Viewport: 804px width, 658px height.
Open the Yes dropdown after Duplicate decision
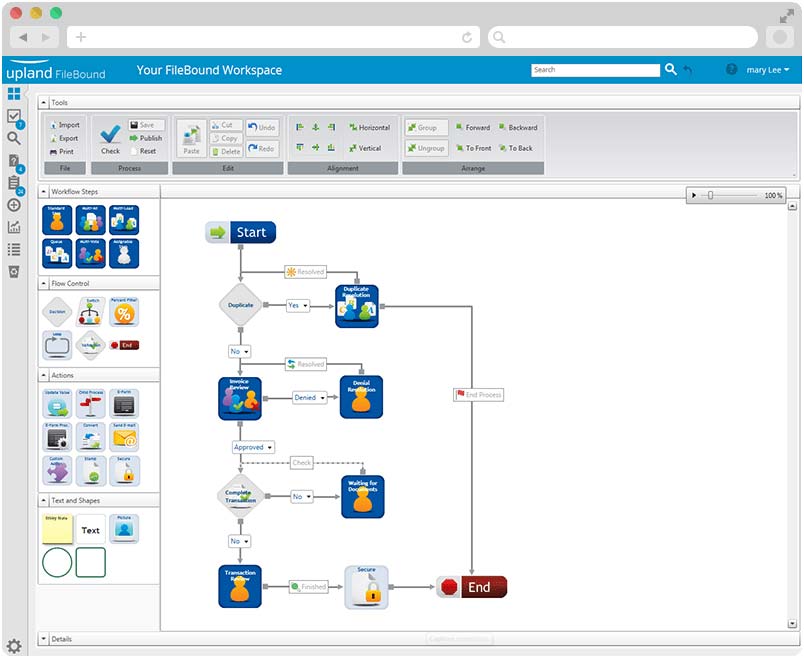[298, 305]
